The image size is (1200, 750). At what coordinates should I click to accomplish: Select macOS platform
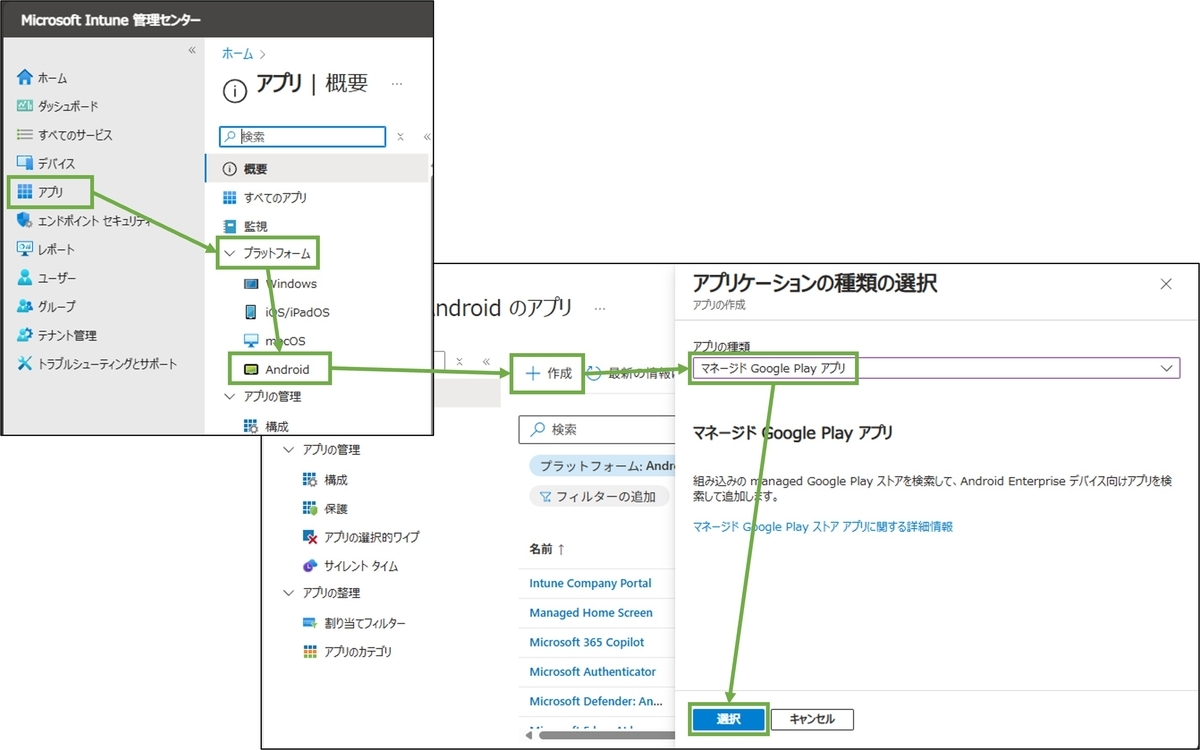(x=274, y=341)
